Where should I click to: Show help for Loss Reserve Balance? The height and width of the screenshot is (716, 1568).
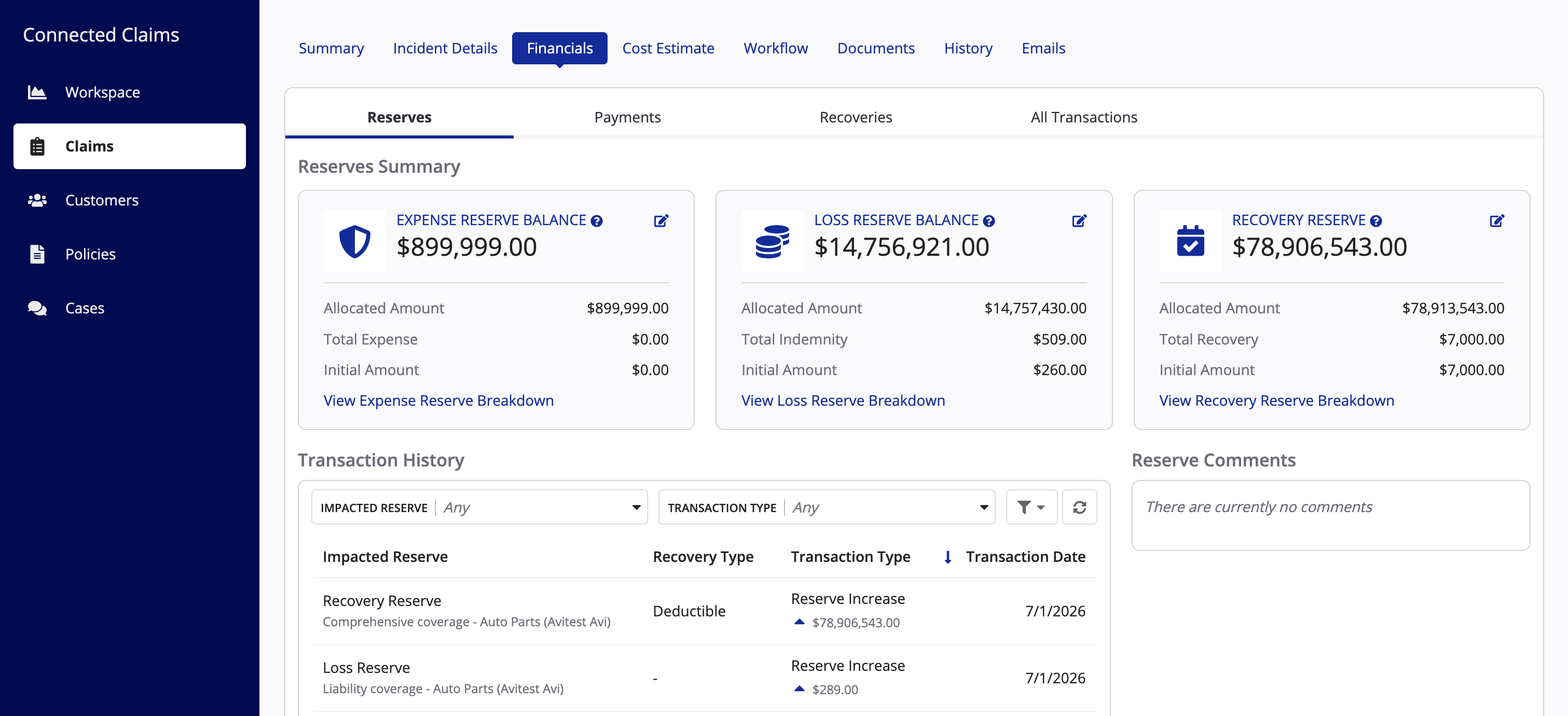click(x=989, y=221)
